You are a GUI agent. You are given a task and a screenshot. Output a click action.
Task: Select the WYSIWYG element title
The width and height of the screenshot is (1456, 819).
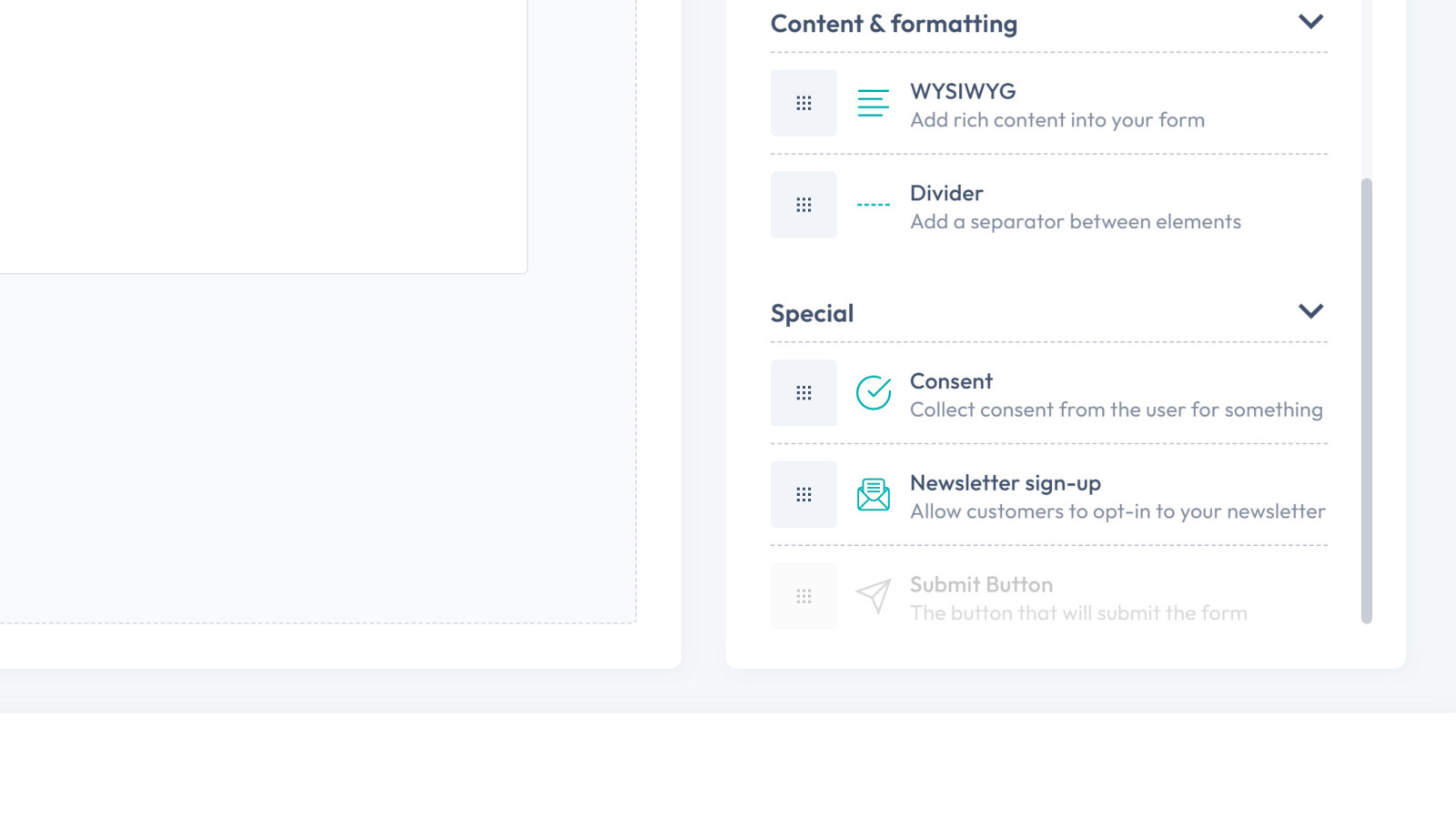pos(963,92)
